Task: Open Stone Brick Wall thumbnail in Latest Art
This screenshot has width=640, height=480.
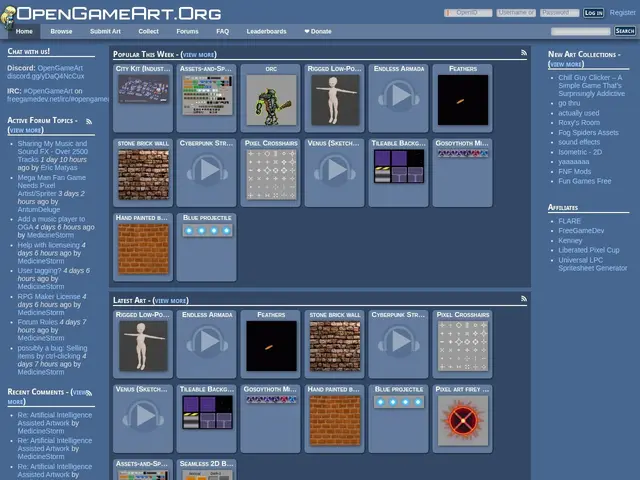Action: point(335,346)
